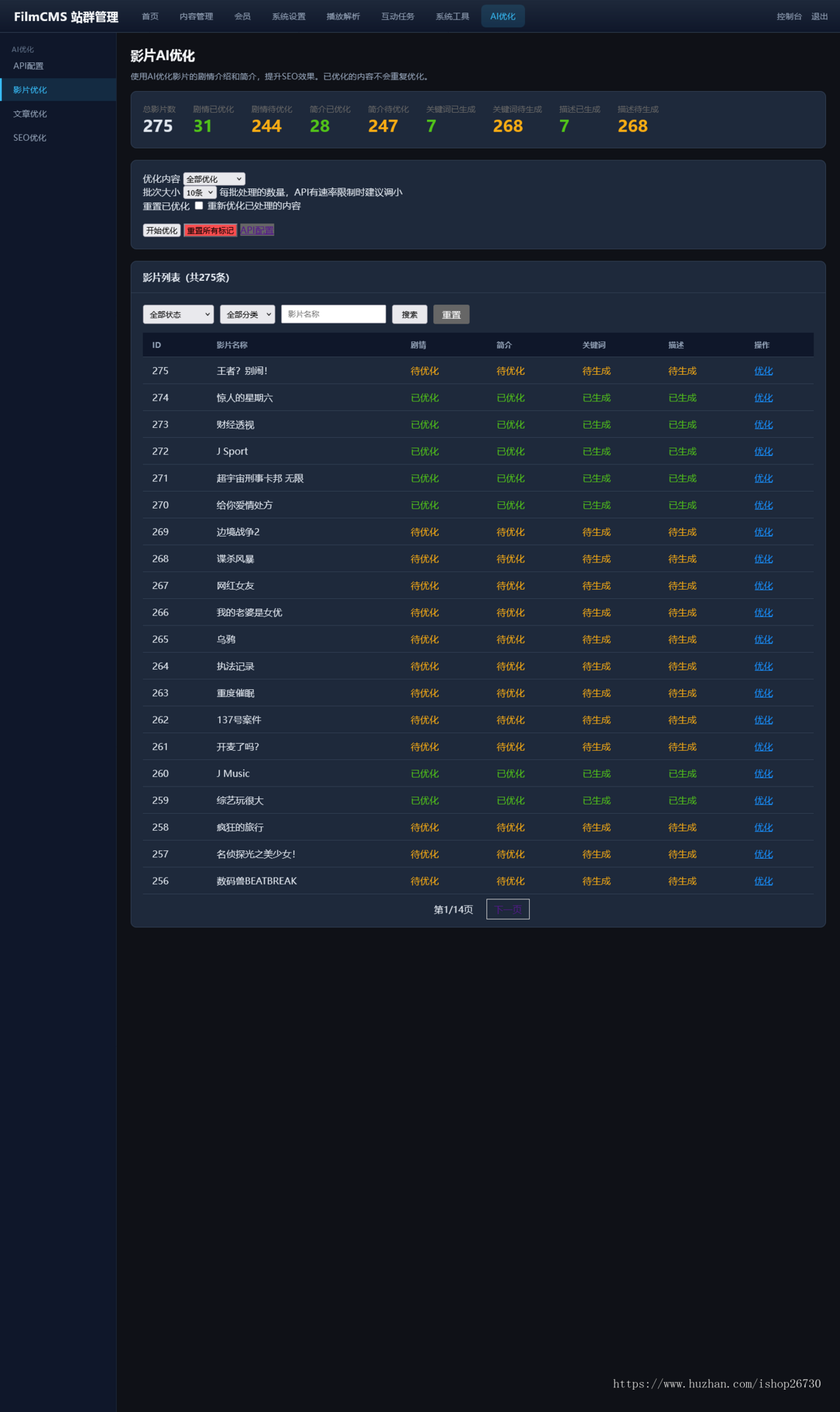Open the 播放解析 nav item
Image resolution: width=840 pixels, height=1412 pixels.
coord(344,17)
